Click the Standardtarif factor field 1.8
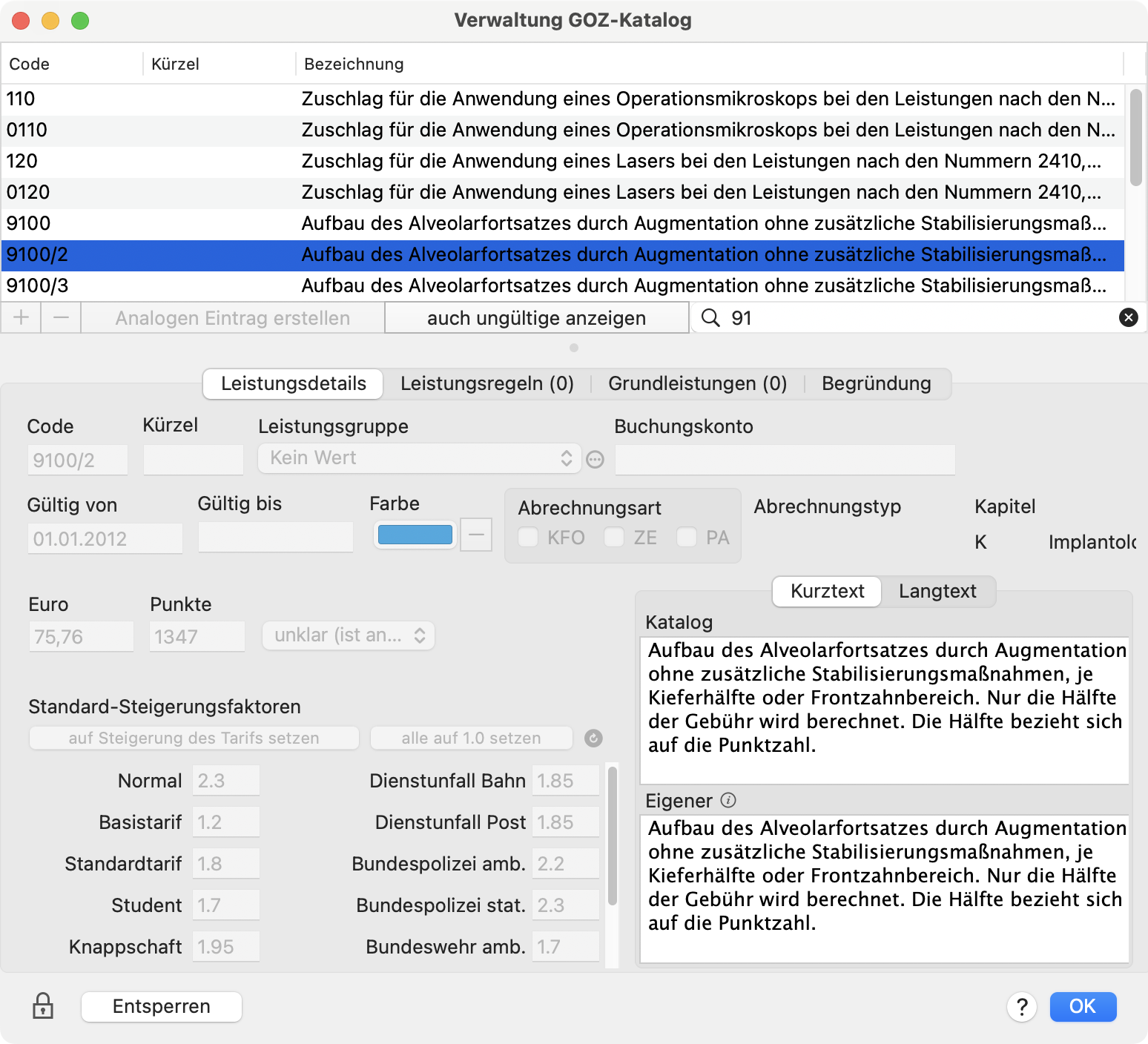This screenshot has width=1148, height=1044. pyautogui.click(x=226, y=864)
